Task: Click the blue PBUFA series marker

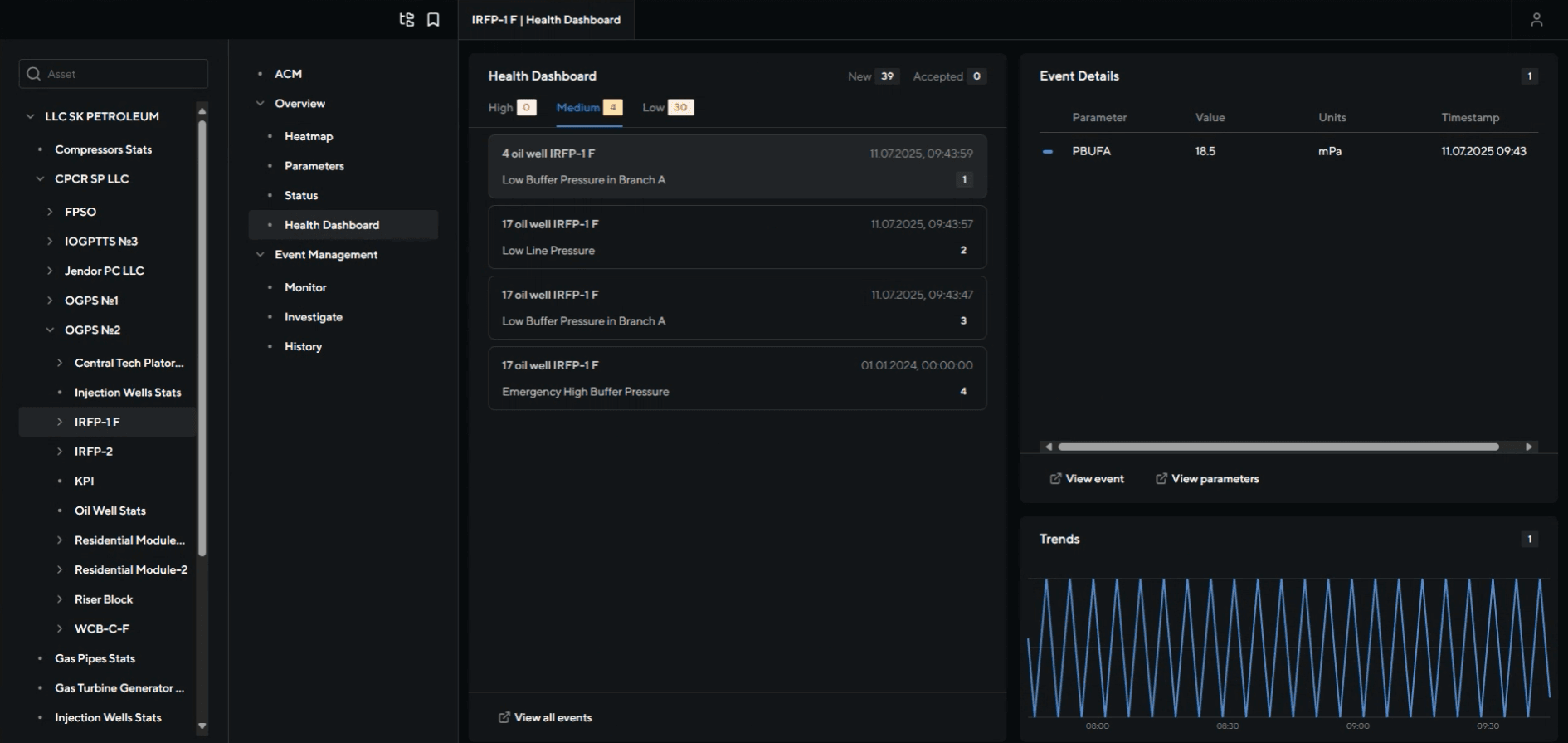Action: click(x=1048, y=152)
